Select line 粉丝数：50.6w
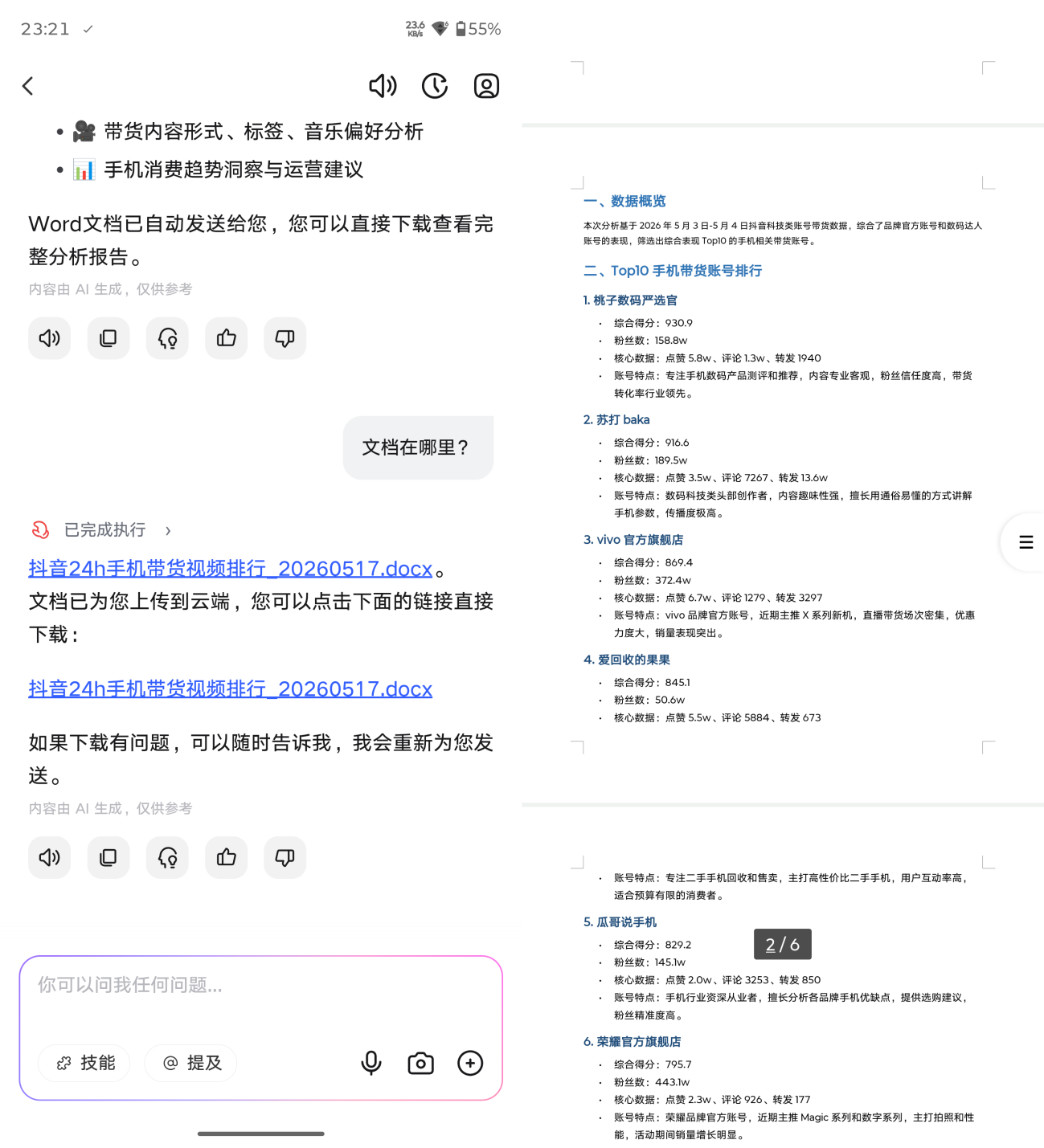The height and width of the screenshot is (1148, 1044). pyautogui.click(x=649, y=700)
